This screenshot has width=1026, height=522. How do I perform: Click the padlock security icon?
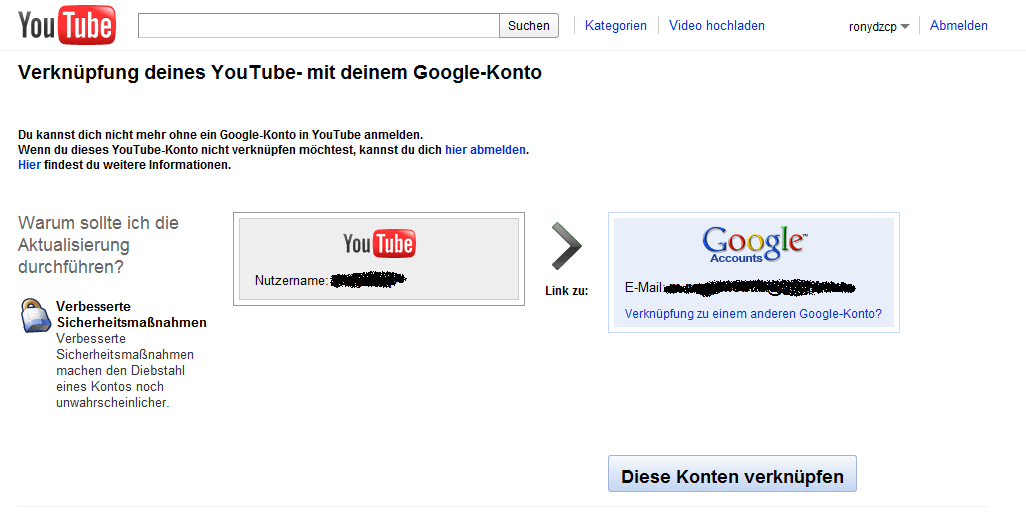pos(35,315)
